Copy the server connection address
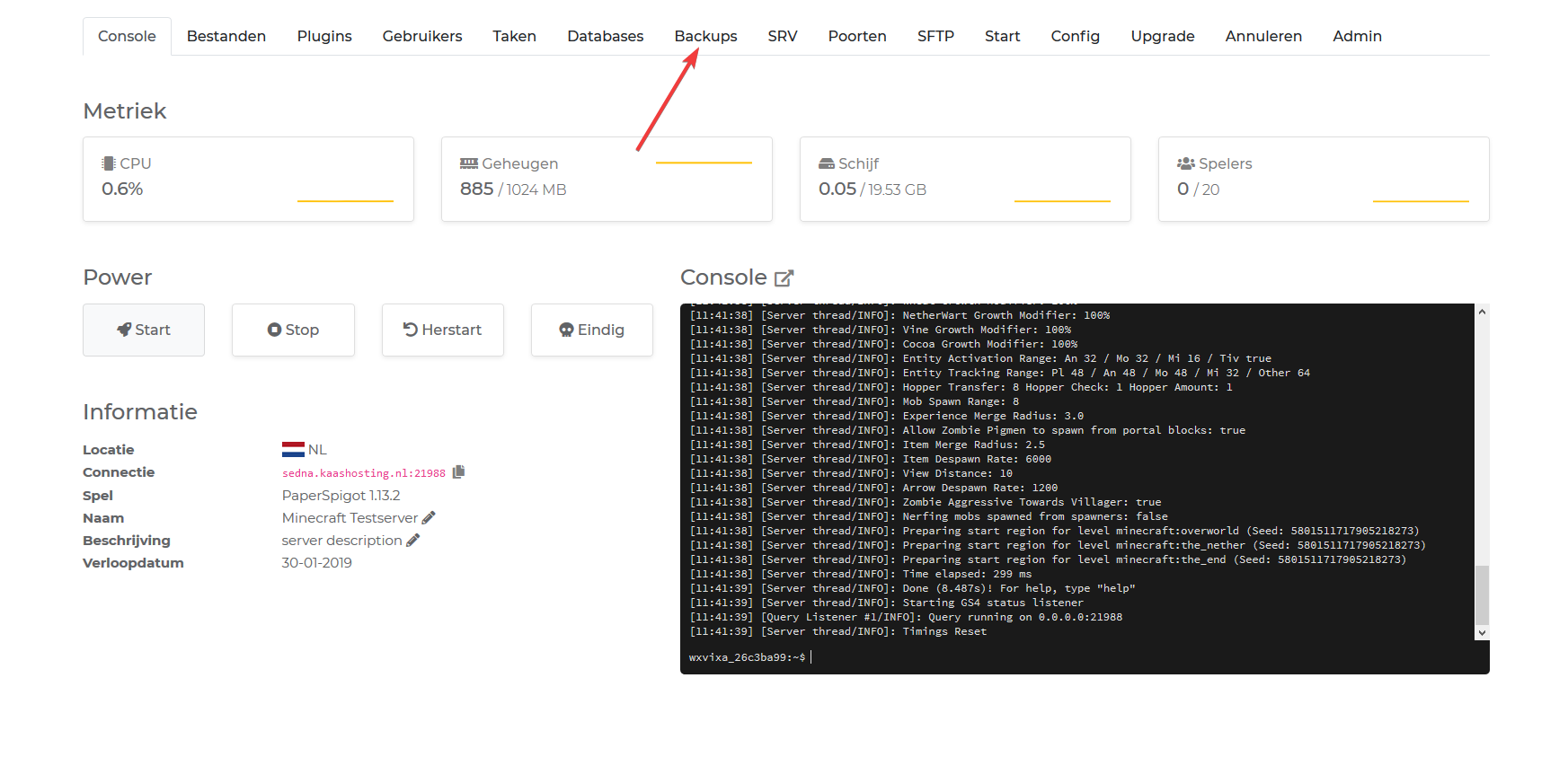The width and height of the screenshot is (1568, 766). (x=458, y=472)
